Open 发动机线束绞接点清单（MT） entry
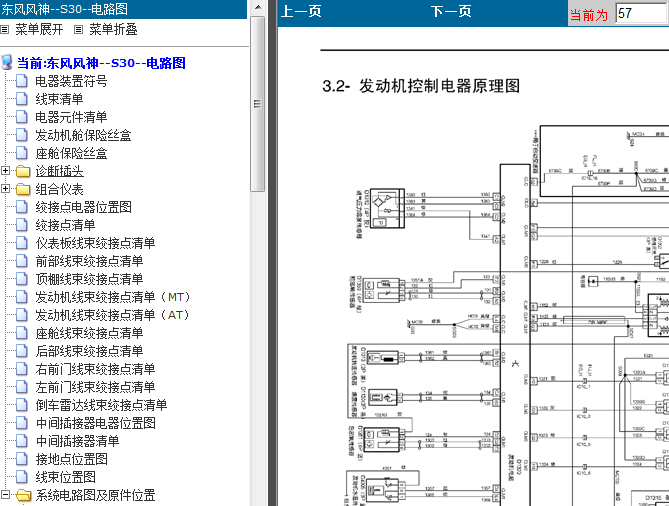This screenshot has width=669, height=506. pos(113,297)
